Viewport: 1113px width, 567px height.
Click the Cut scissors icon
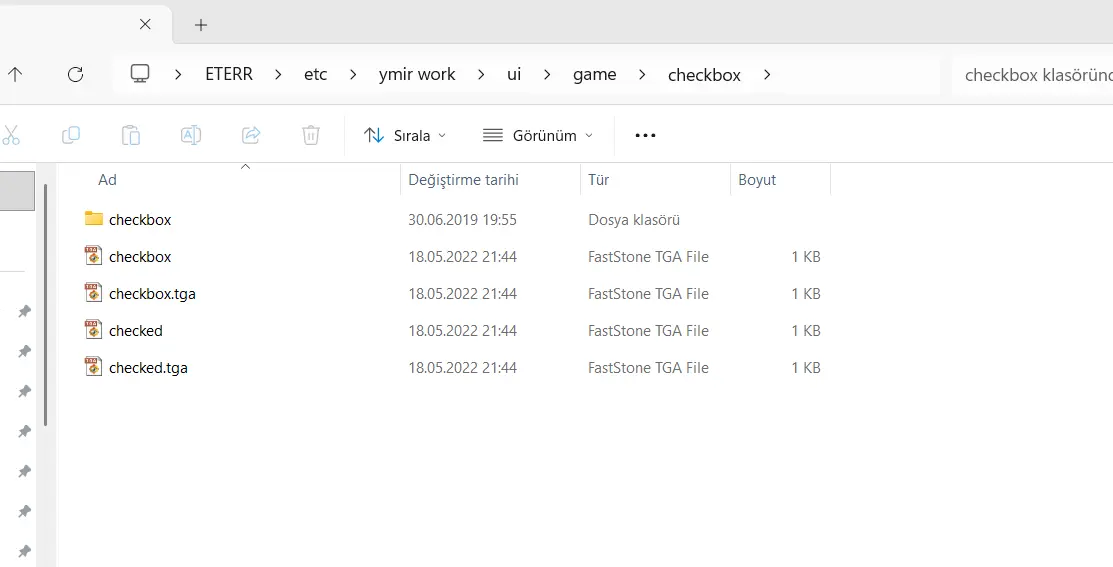point(11,135)
